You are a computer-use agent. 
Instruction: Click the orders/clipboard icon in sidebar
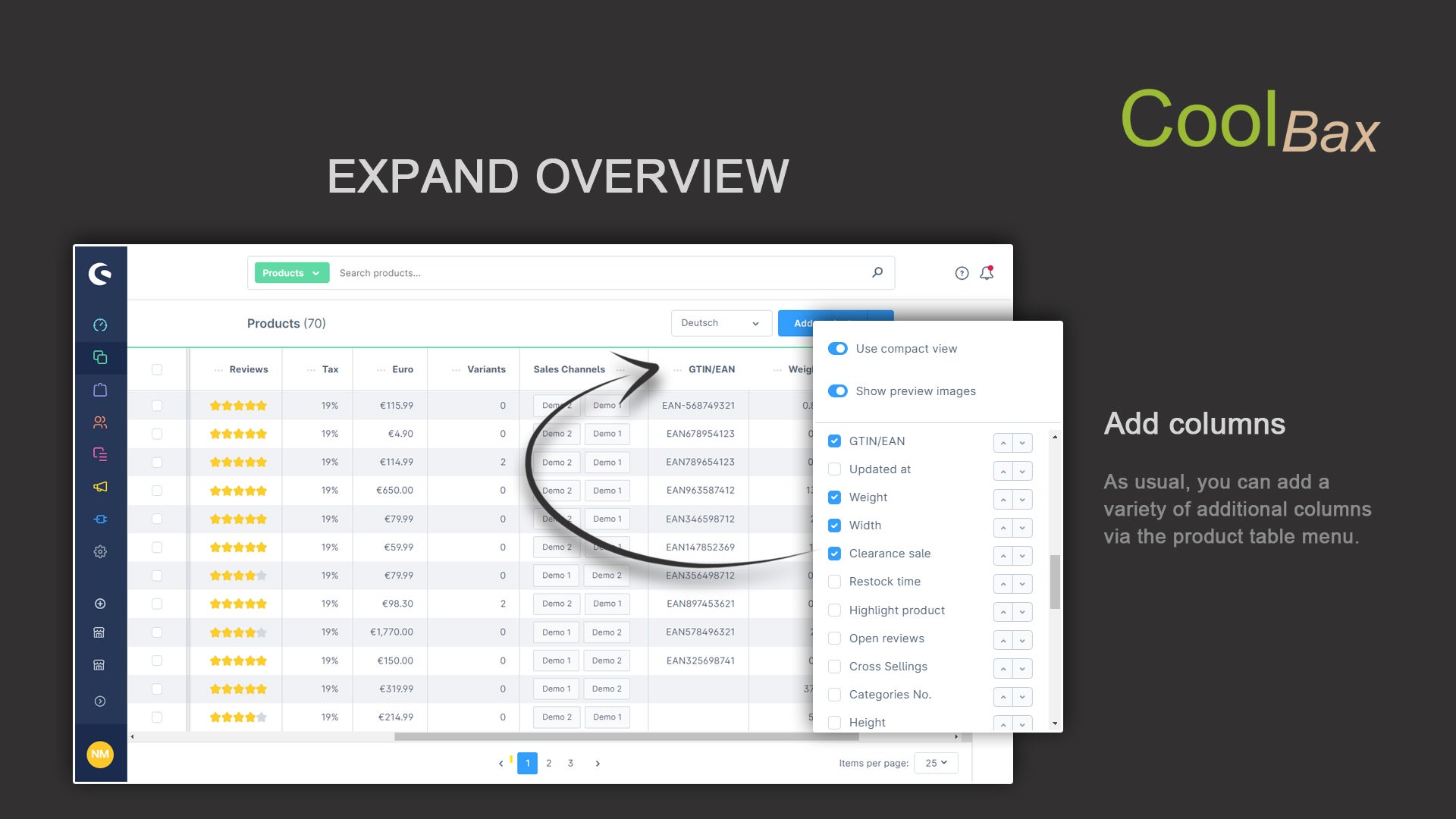[x=99, y=389]
